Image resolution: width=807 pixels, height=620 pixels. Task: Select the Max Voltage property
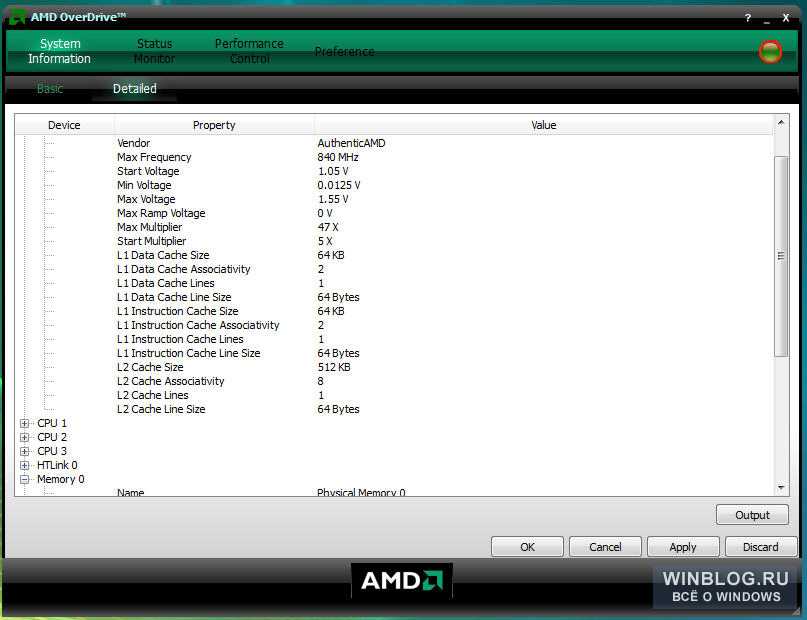pyautogui.click(x=146, y=199)
